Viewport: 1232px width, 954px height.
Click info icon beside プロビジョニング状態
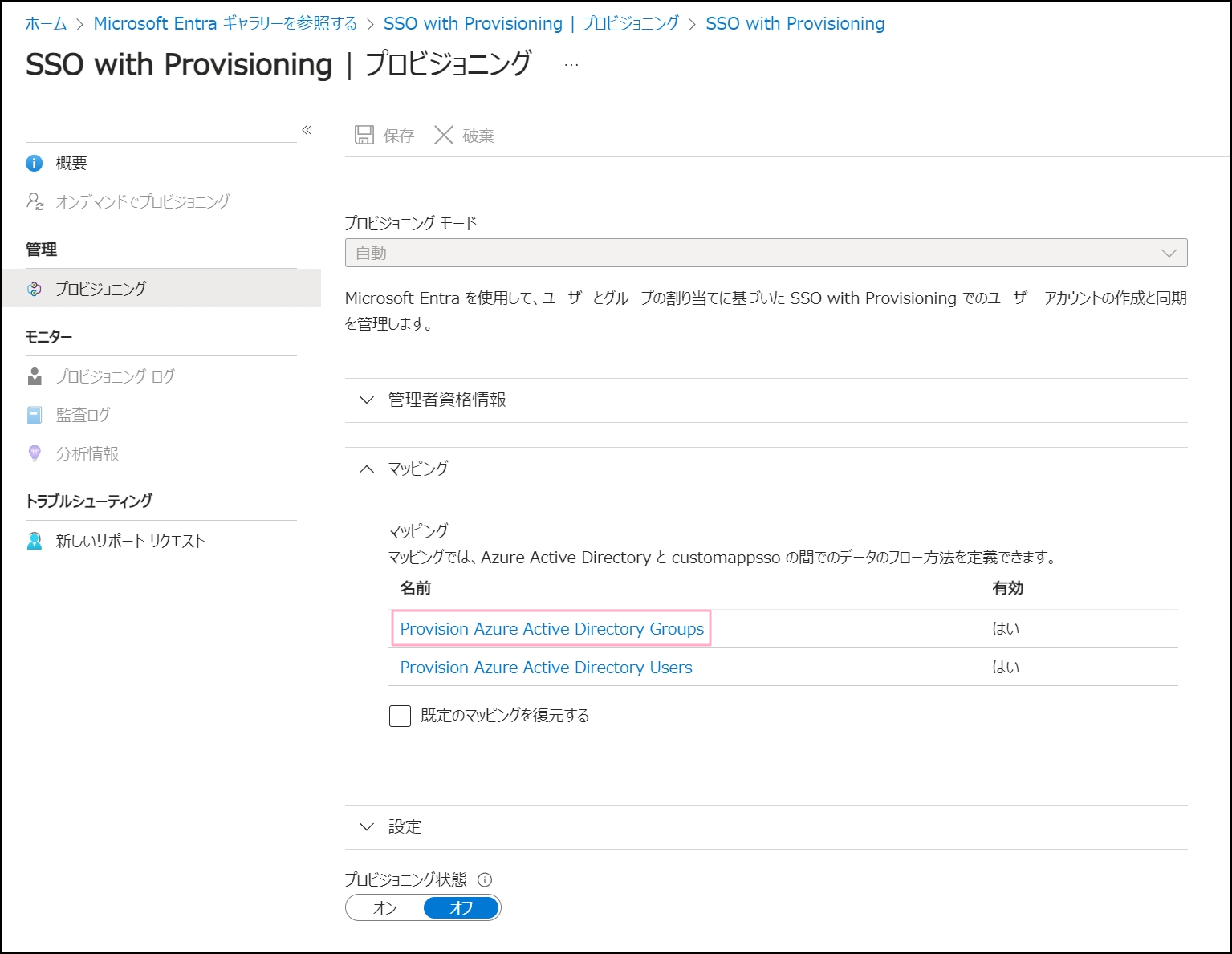point(485,879)
